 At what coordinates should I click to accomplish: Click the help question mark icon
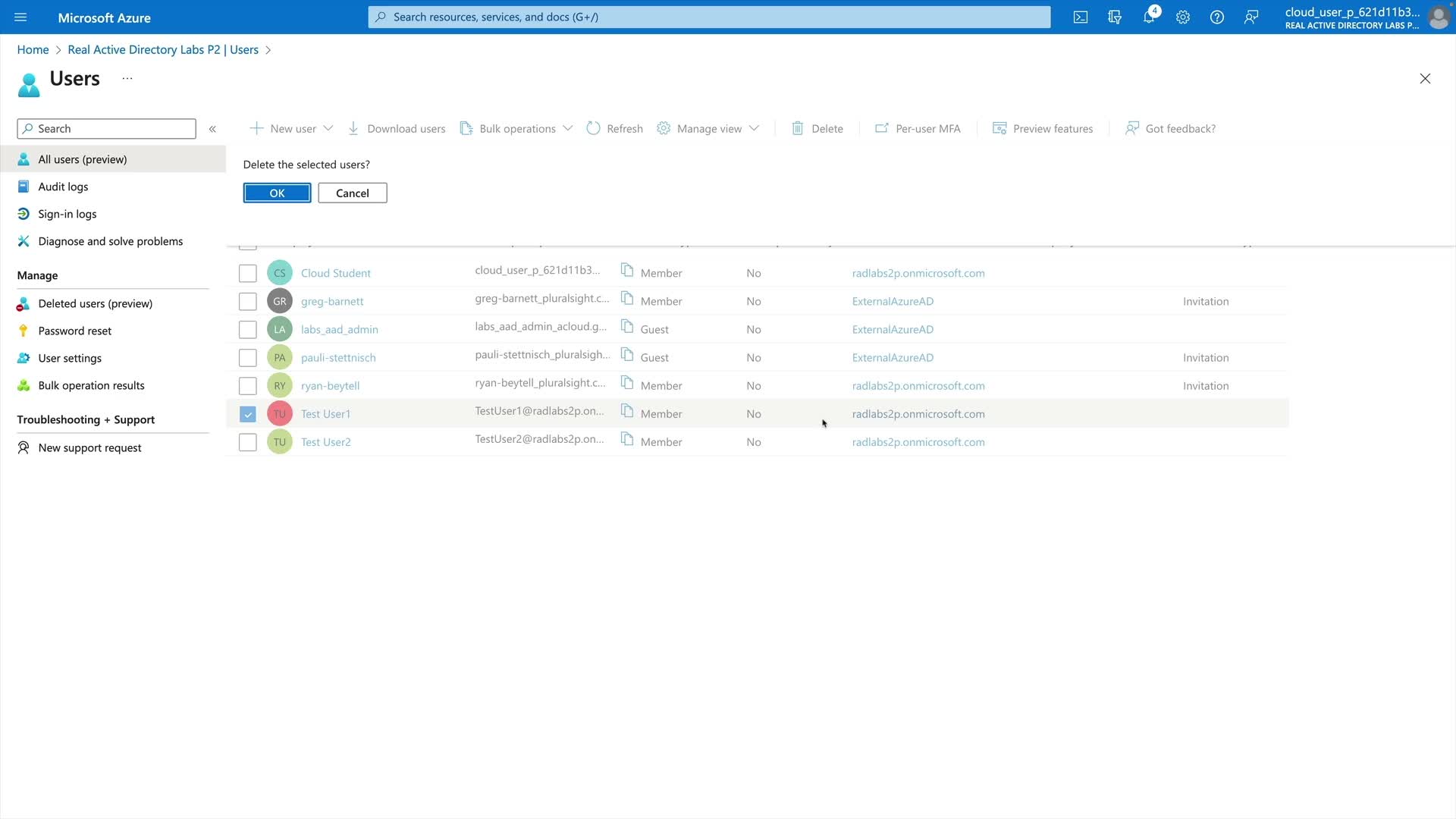[1217, 17]
